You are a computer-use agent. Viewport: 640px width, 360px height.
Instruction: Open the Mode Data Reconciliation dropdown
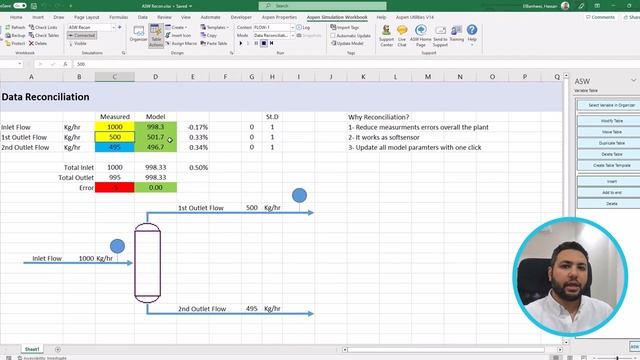tap(292, 36)
